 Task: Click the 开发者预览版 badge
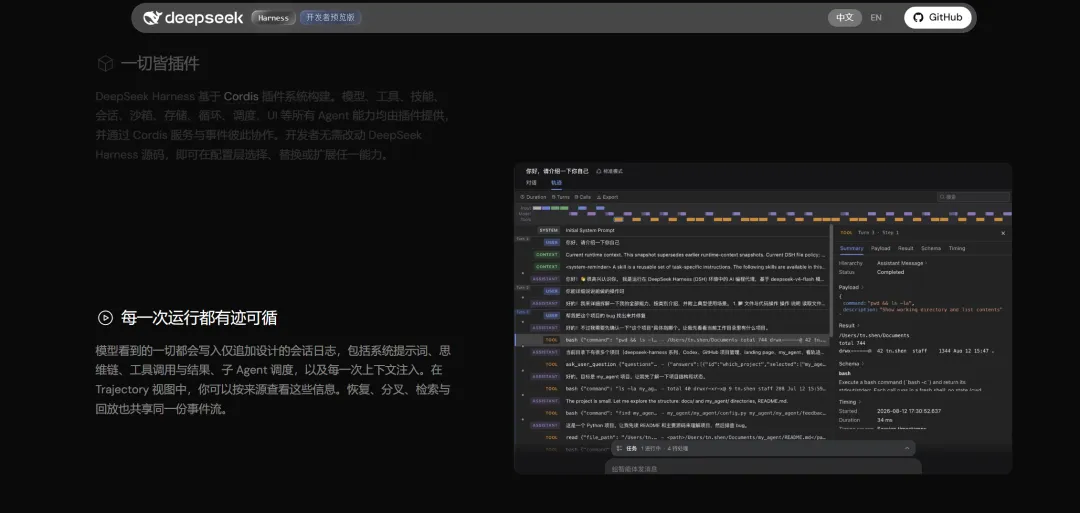click(x=331, y=18)
